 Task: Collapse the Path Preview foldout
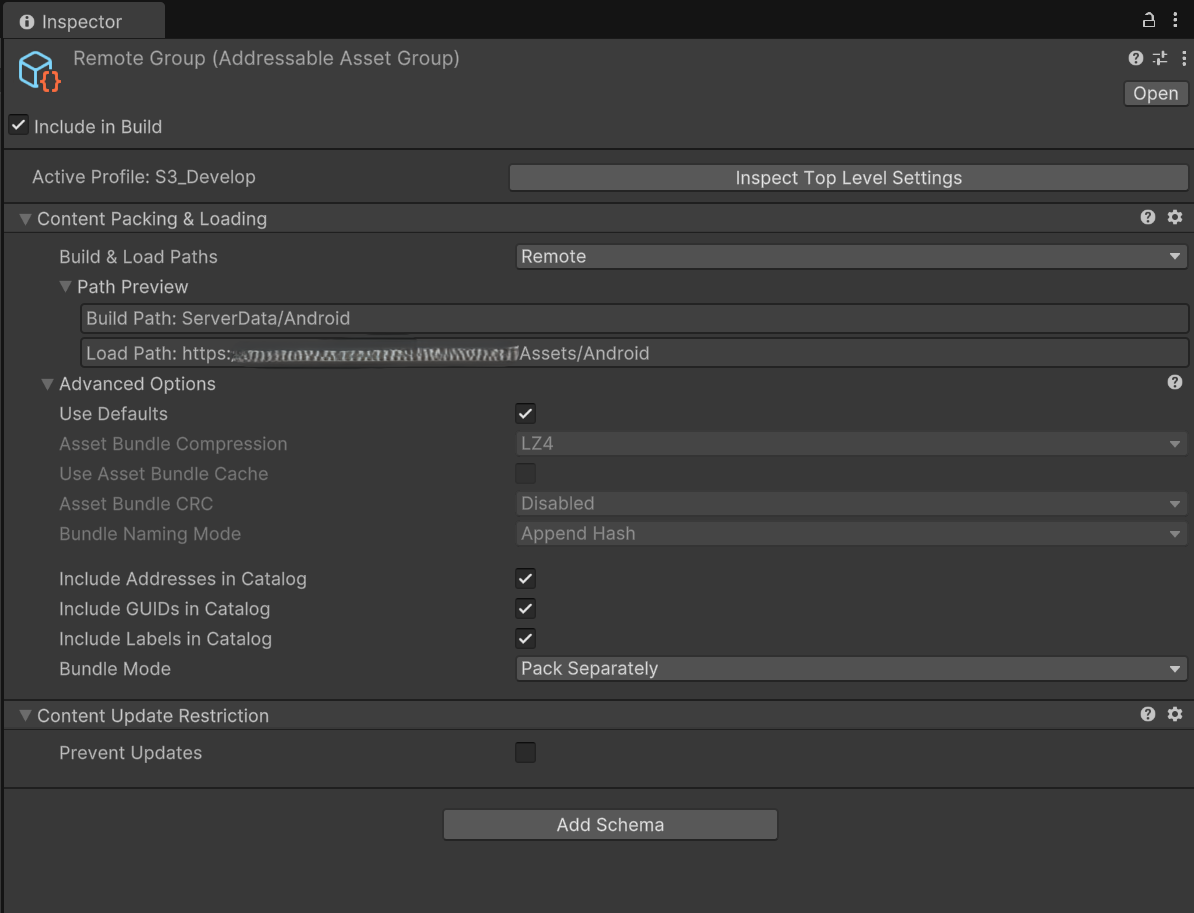tap(65, 286)
